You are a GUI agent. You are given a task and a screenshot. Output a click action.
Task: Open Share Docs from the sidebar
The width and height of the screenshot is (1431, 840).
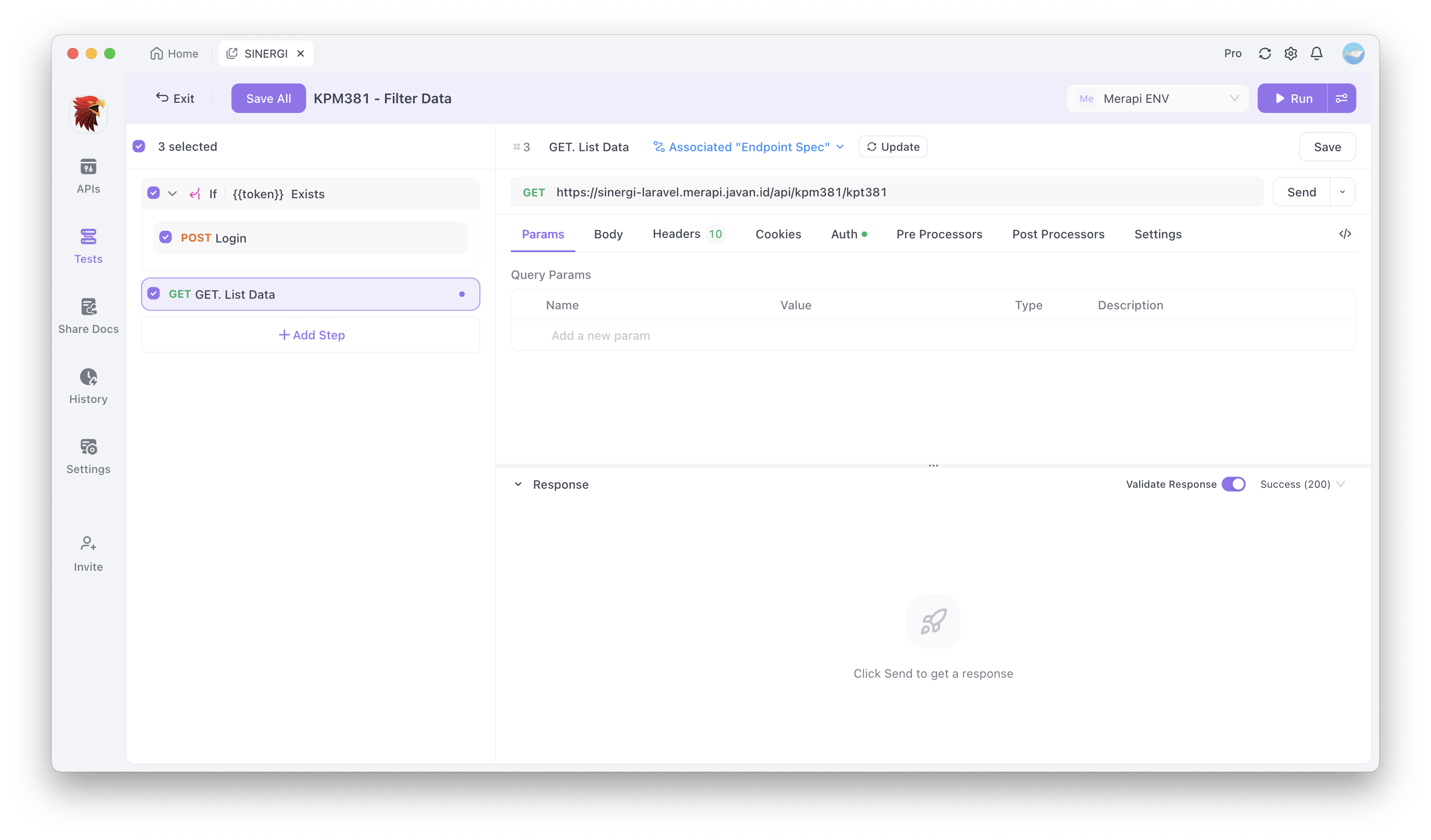pyautogui.click(x=88, y=316)
